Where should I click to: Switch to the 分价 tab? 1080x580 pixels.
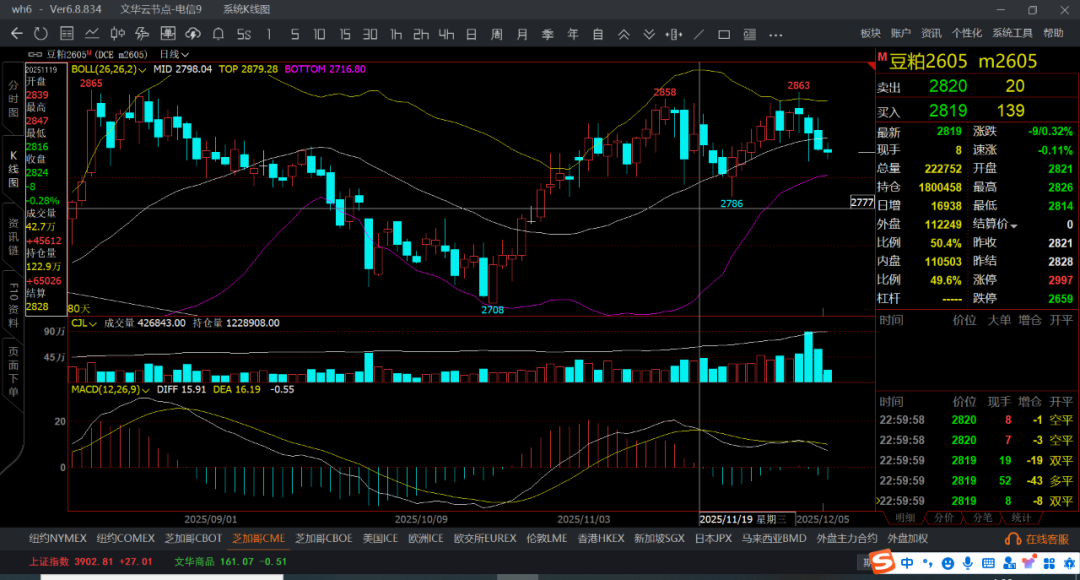coord(944,518)
